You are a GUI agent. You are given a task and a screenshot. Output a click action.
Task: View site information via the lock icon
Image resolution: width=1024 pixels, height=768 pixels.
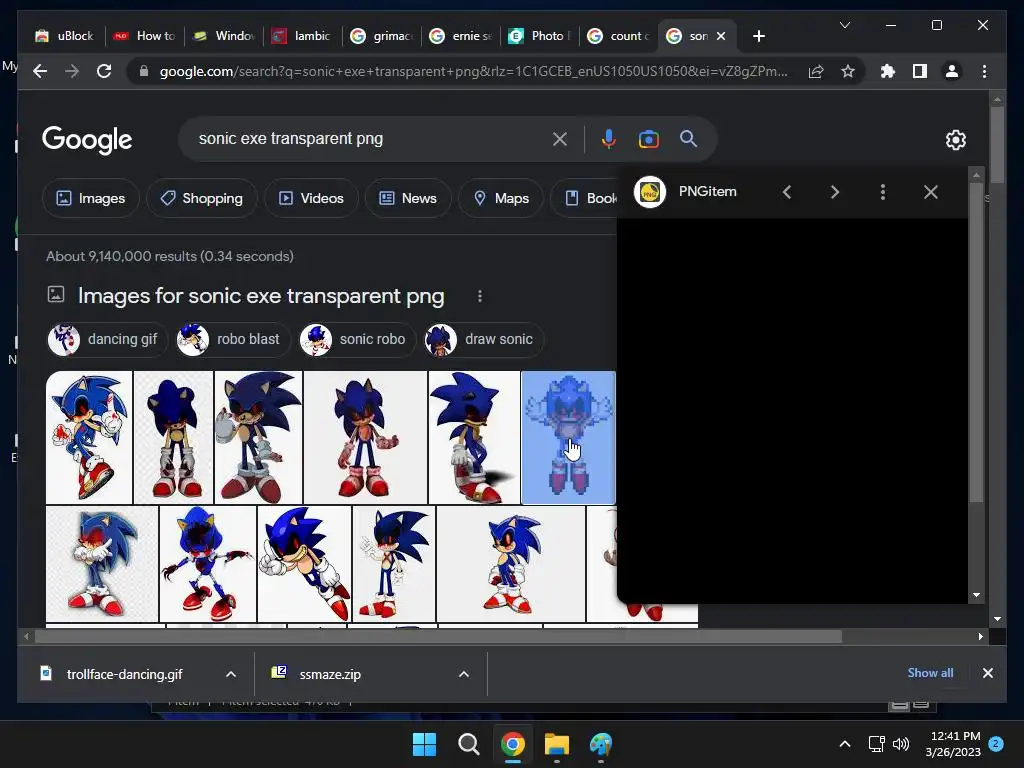pyautogui.click(x=144, y=71)
